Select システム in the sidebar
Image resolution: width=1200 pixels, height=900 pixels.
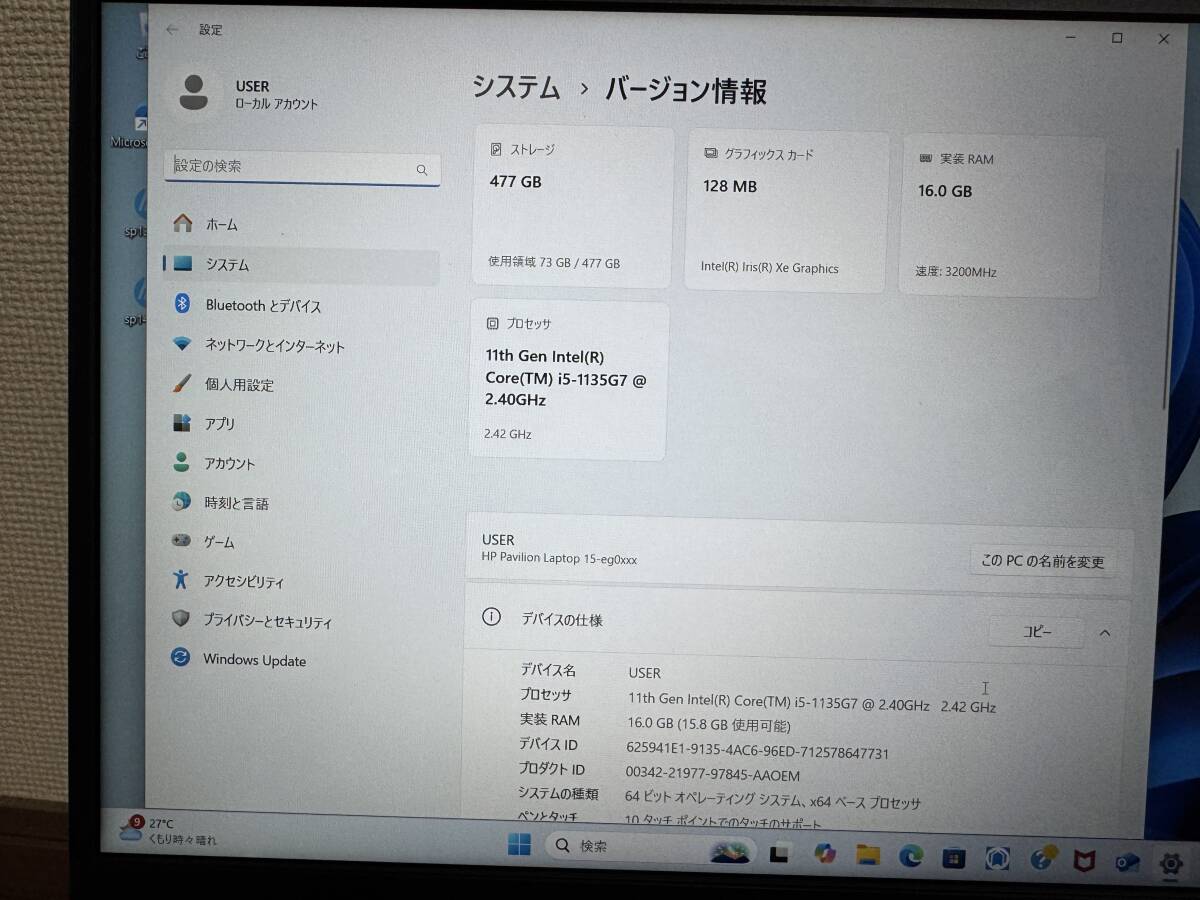pyautogui.click(x=300, y=265)
